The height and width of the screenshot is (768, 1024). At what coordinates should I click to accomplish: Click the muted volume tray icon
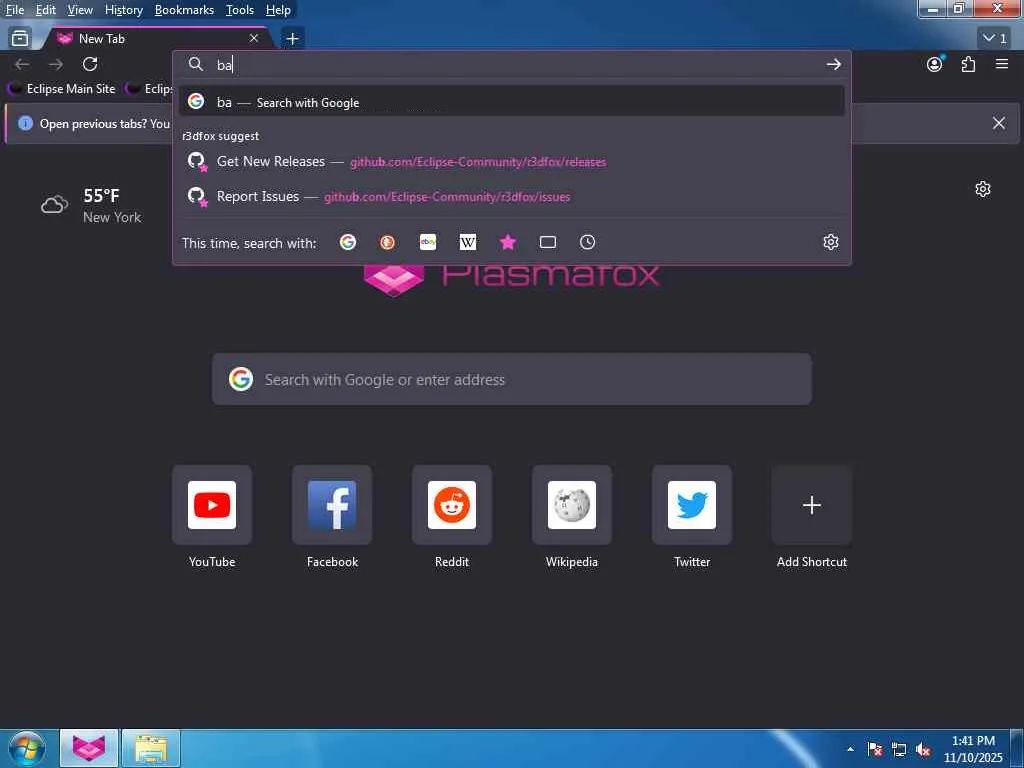click(x=923, y=750)
